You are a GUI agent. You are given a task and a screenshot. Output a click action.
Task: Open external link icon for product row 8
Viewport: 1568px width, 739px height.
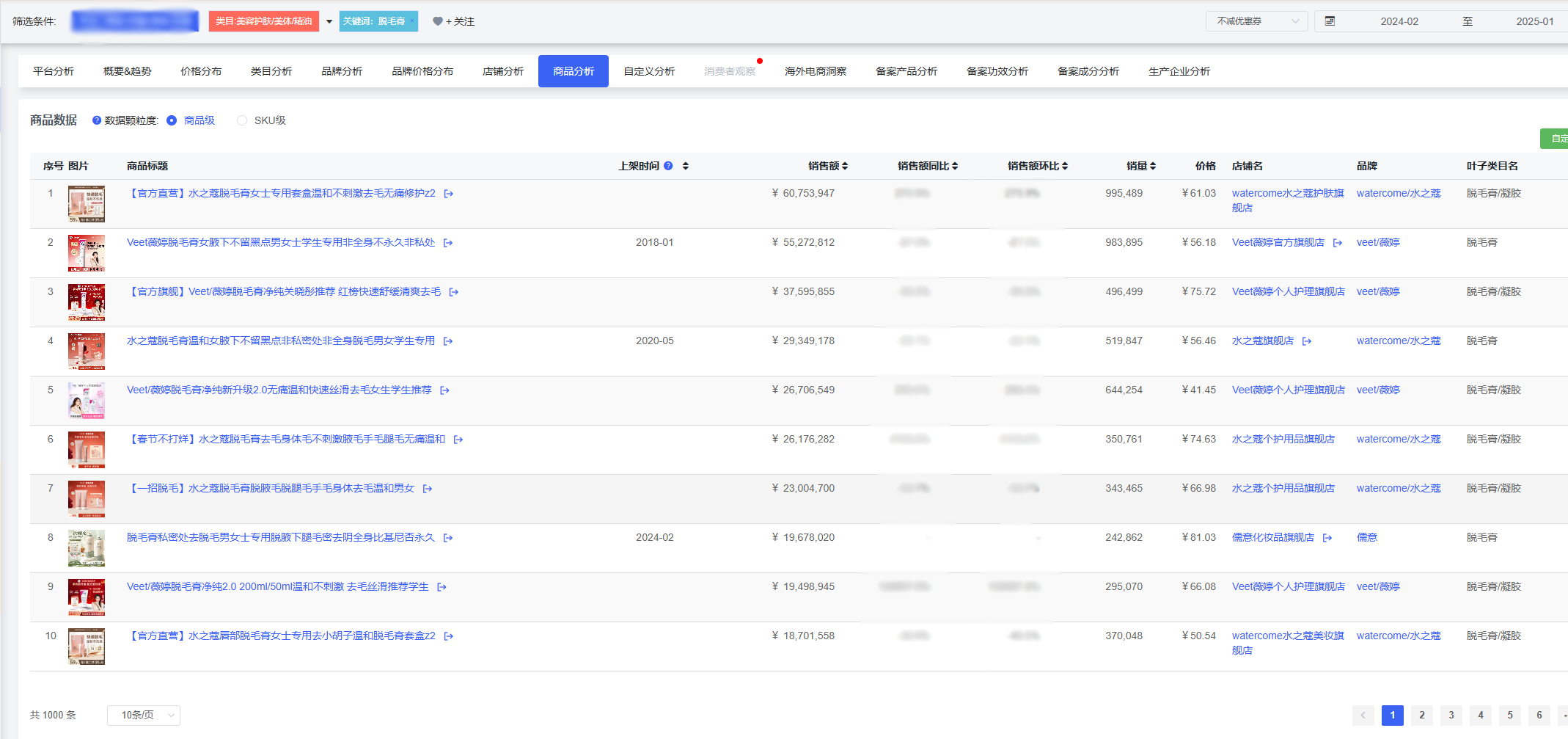pos(448,538)
